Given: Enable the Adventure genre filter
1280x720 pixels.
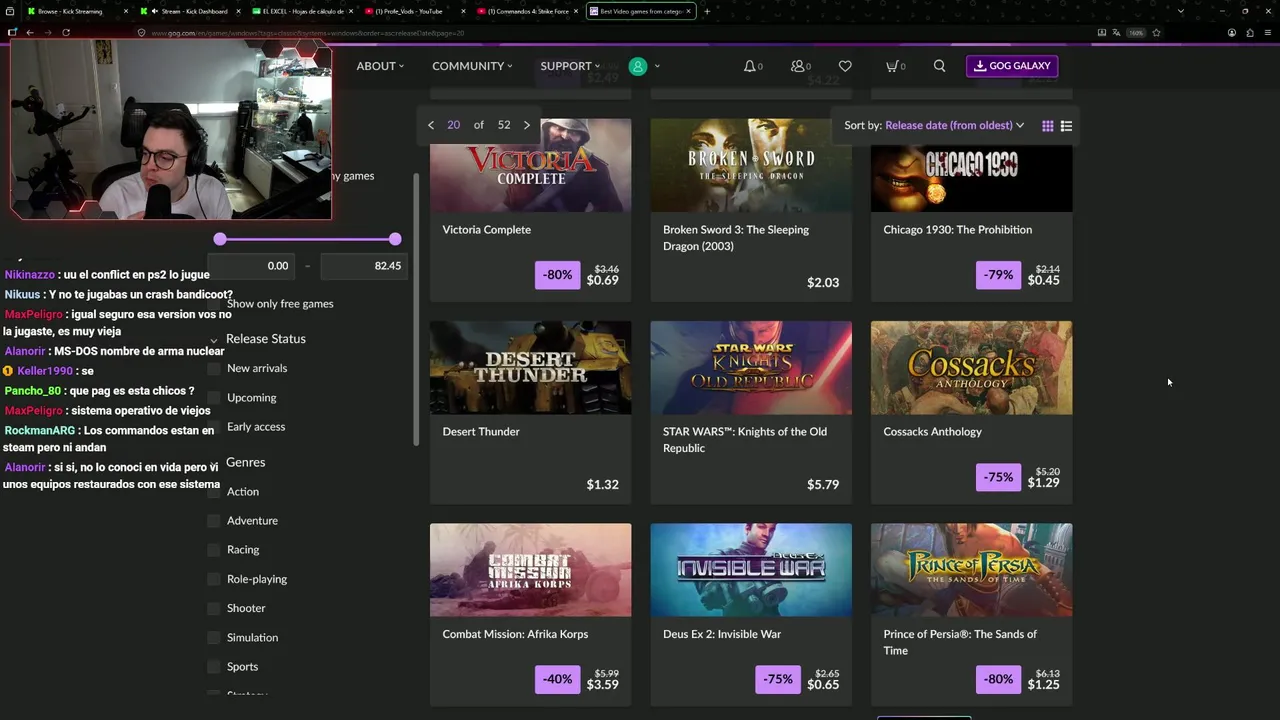Looking at the screenshot, I should pyautogui.click(x=213, y=521).
